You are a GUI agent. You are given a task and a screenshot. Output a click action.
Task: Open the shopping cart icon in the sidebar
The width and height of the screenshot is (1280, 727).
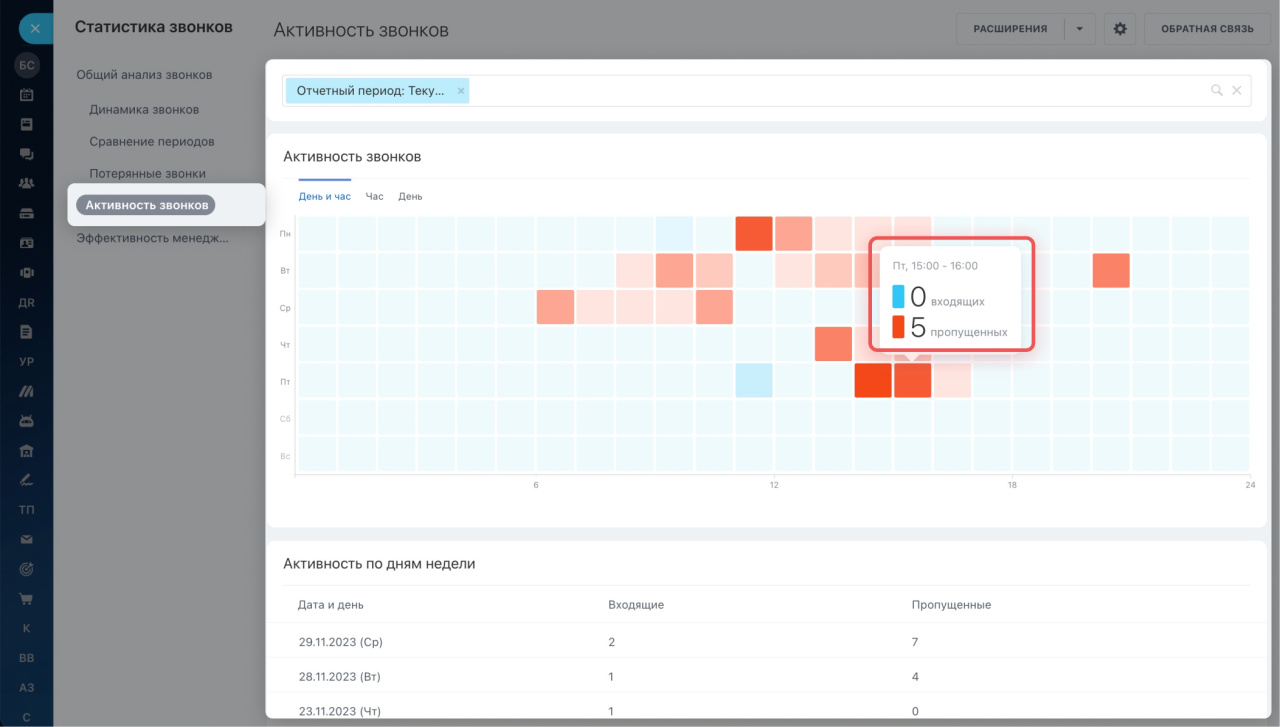pyautogui.click(x=27, y=599)
